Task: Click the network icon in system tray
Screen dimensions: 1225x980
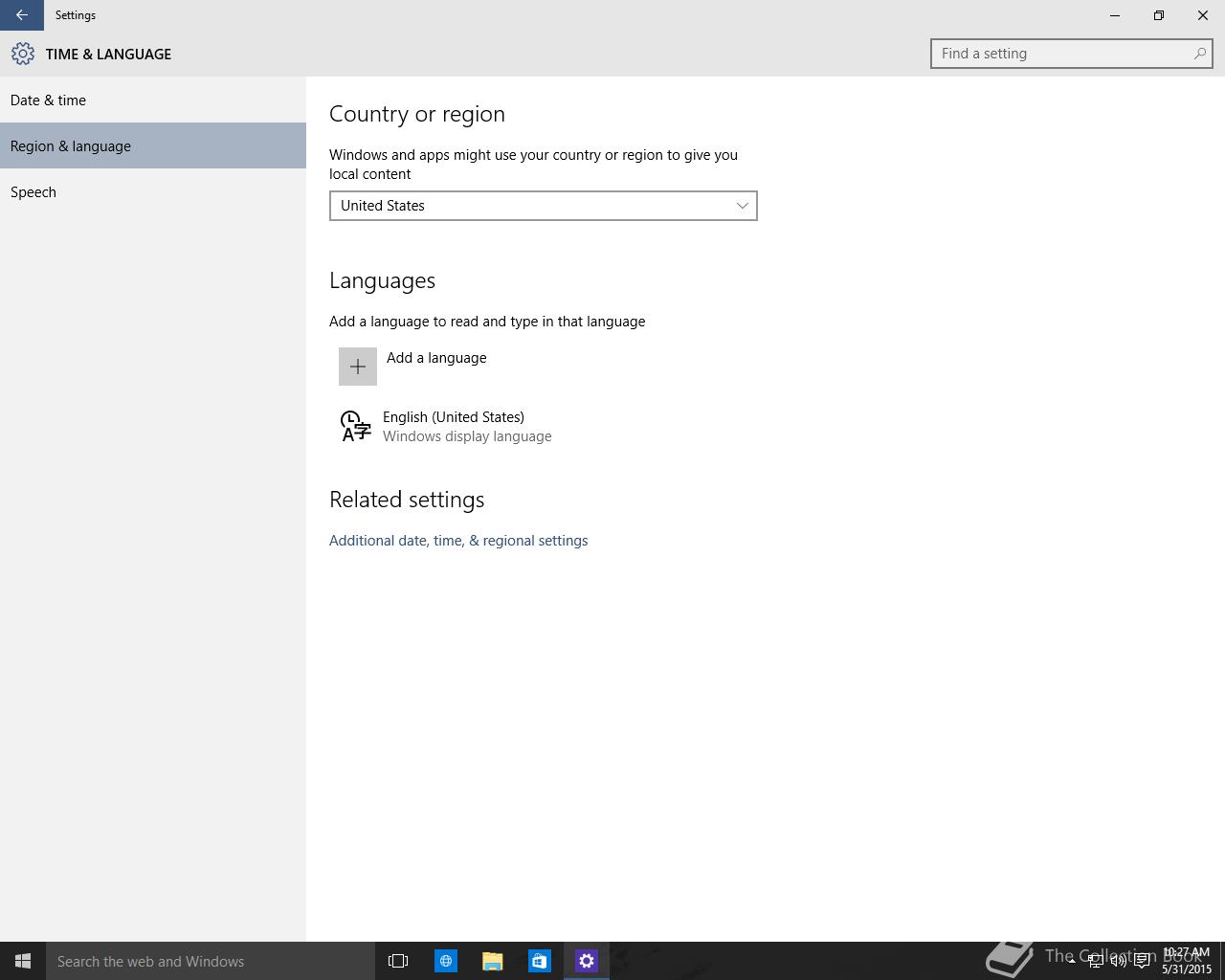Action: click(x=1095, y=961)
